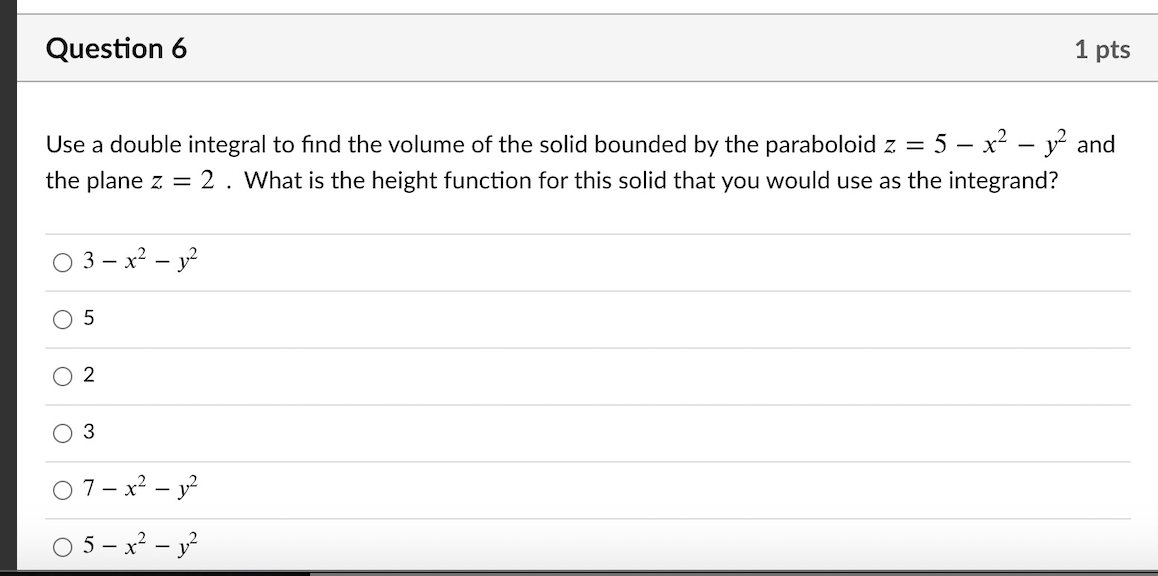This screenshot has height=576, width=1158.
Task: Select the answer option 7 − x² − y²
Action: pos(63,488)
